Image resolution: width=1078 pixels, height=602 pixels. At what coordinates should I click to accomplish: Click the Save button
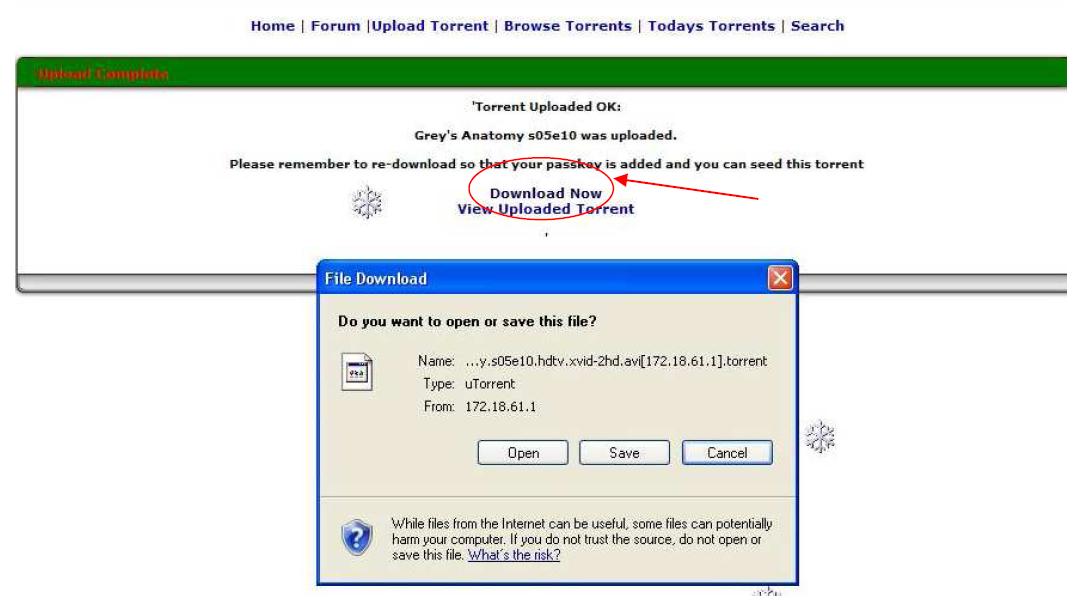pyautogui.click(x=624, y=453)
